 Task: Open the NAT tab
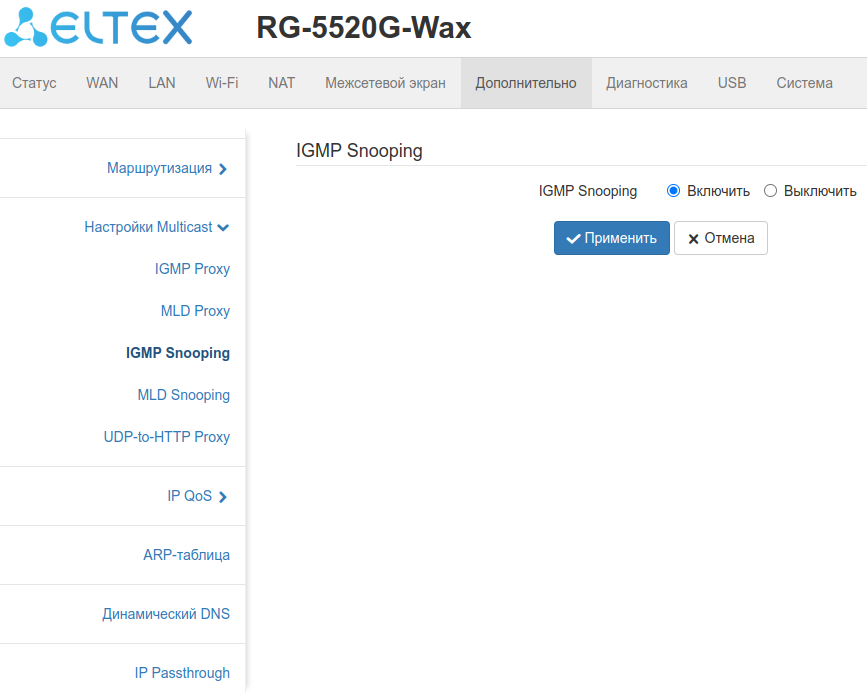click(x=281, y=83)
